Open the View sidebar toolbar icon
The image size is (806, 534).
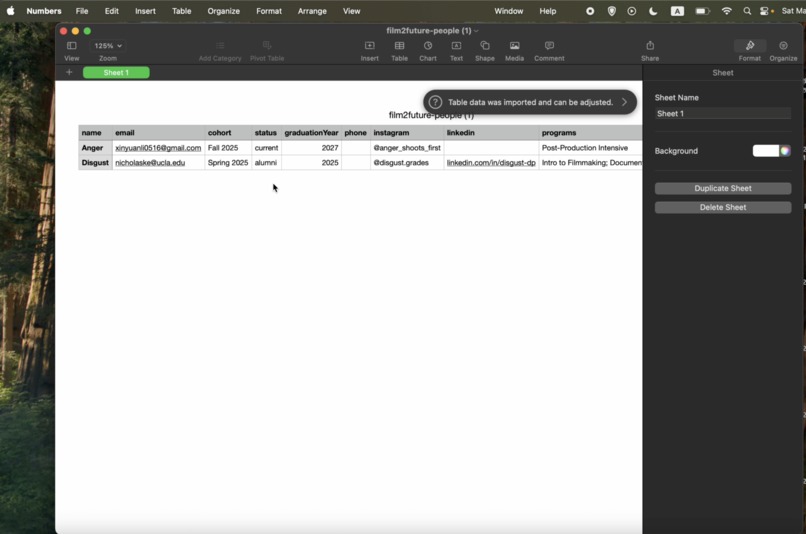pyautogui.click(x=71, y=46)
